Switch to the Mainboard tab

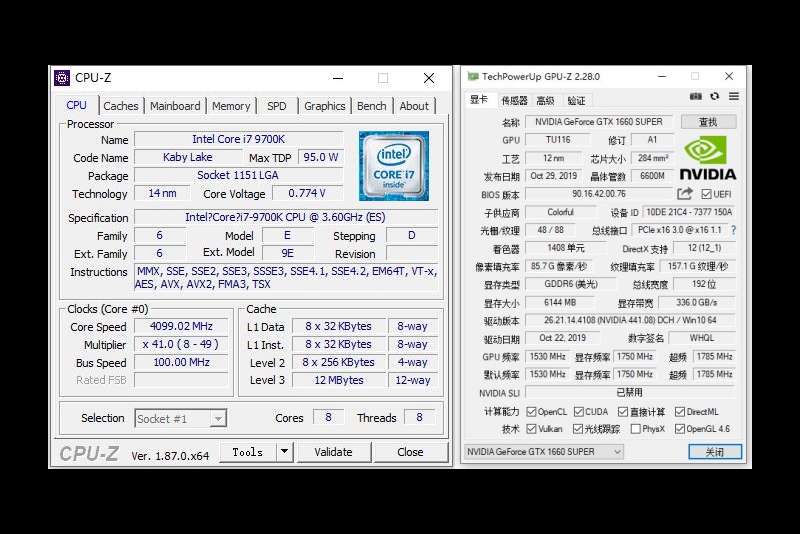(x=175, y=106)
